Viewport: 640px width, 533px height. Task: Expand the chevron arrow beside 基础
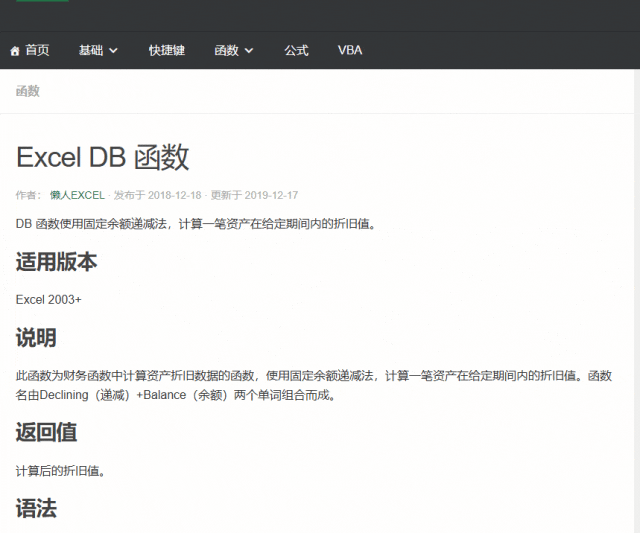[113, 50]
